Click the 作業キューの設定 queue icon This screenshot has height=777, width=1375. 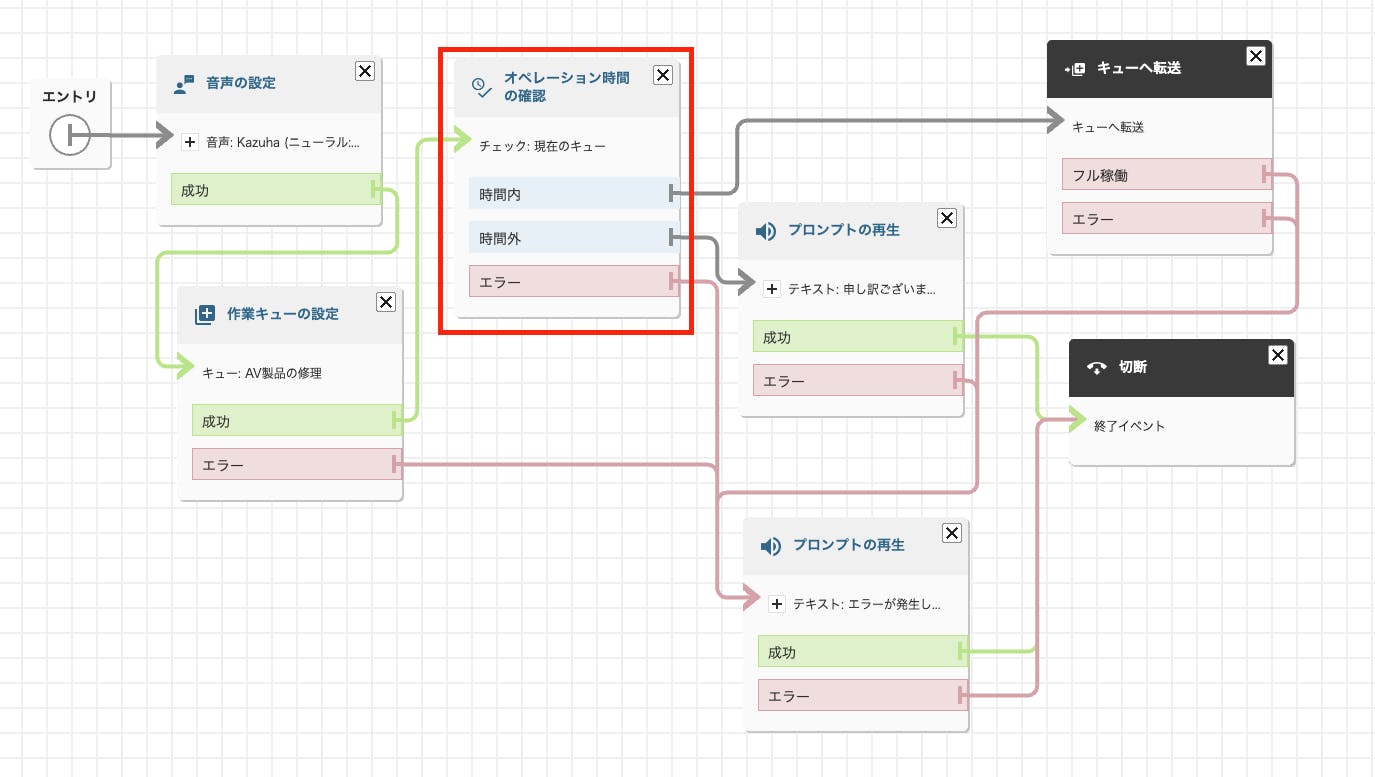tap(204, 314)
